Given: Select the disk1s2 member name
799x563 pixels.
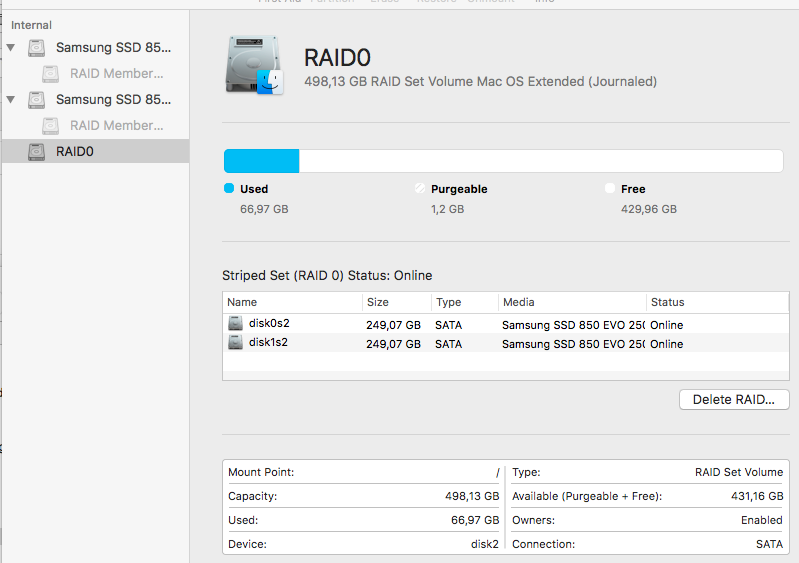Looking at the screenshot, I should (268, 342).
